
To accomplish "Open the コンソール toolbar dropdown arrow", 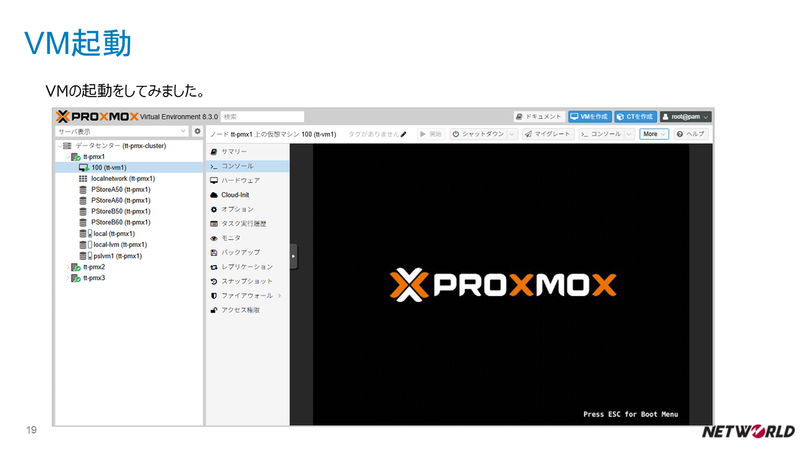I will click(x=629, y=134).
